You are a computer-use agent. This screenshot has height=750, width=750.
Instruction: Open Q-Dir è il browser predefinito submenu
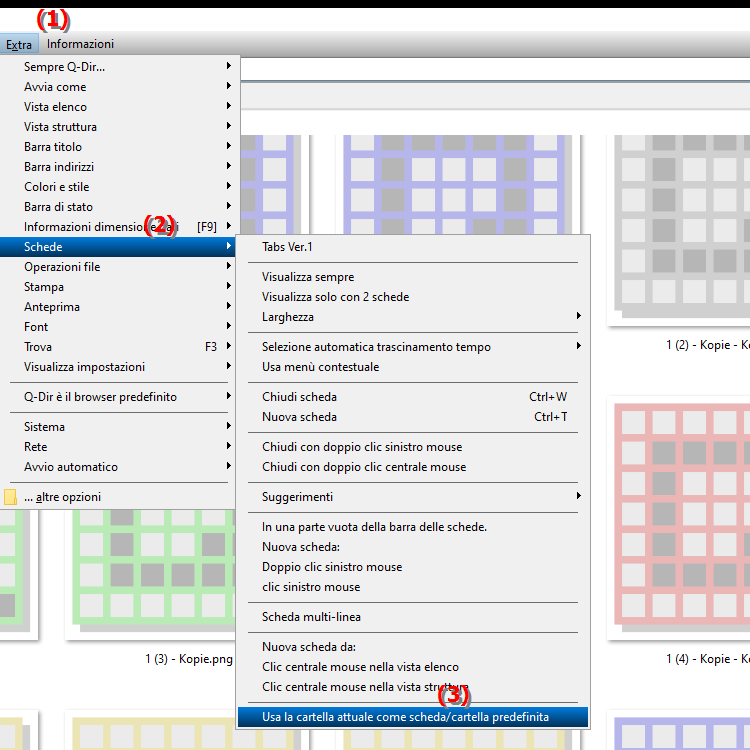(118, 397)
